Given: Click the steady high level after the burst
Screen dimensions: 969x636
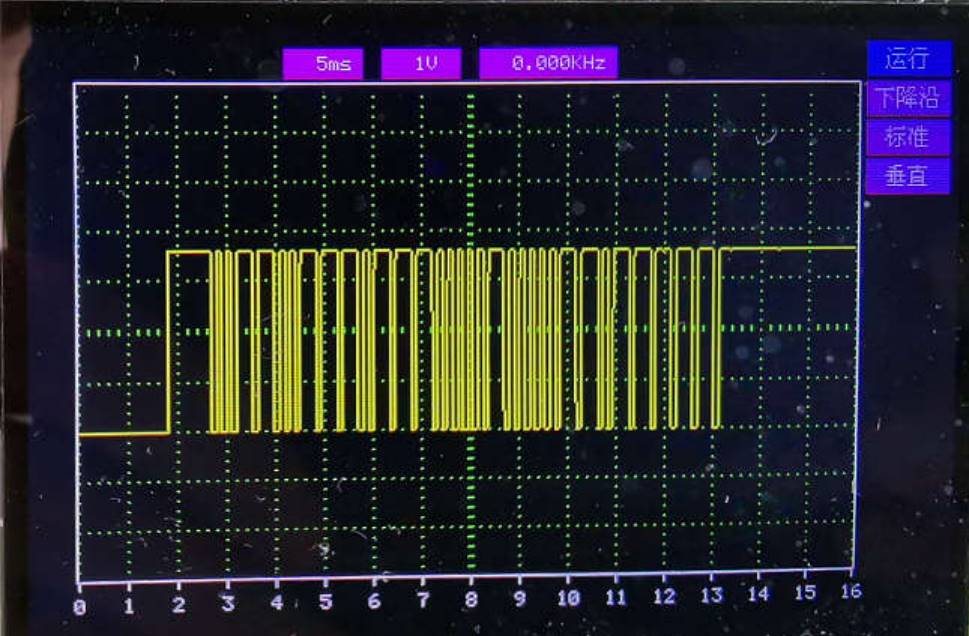Looking at the screenshot, I should pyautogui.click(x=790, y=248).
